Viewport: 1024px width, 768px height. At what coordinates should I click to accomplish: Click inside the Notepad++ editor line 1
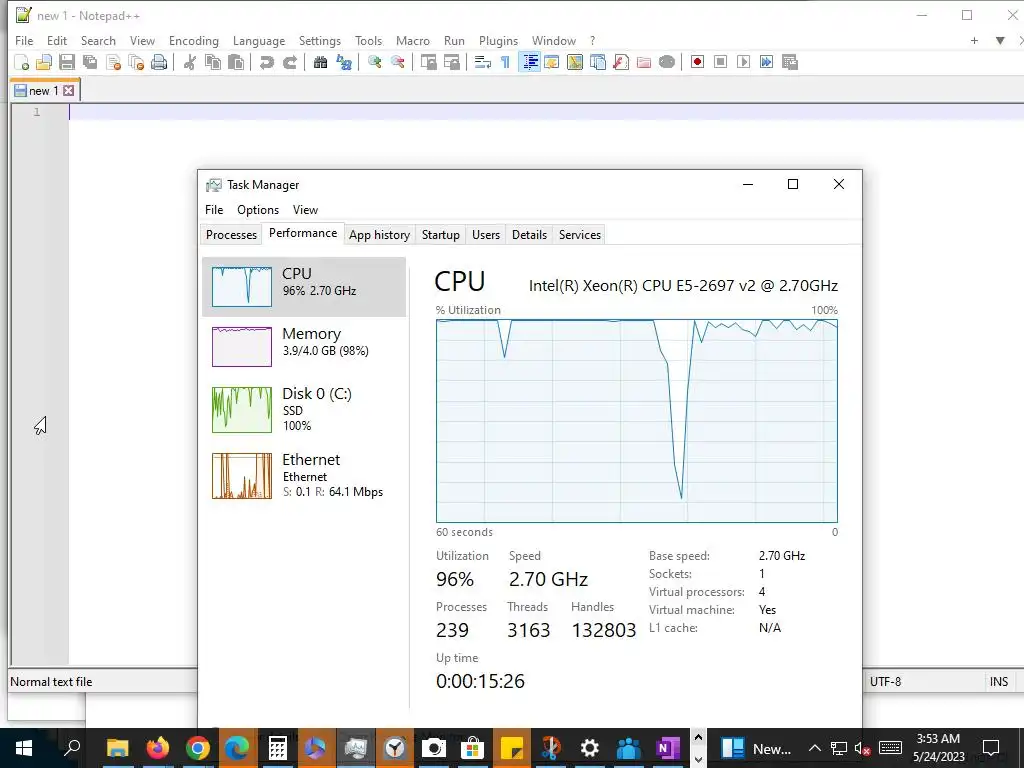(546, 112)
